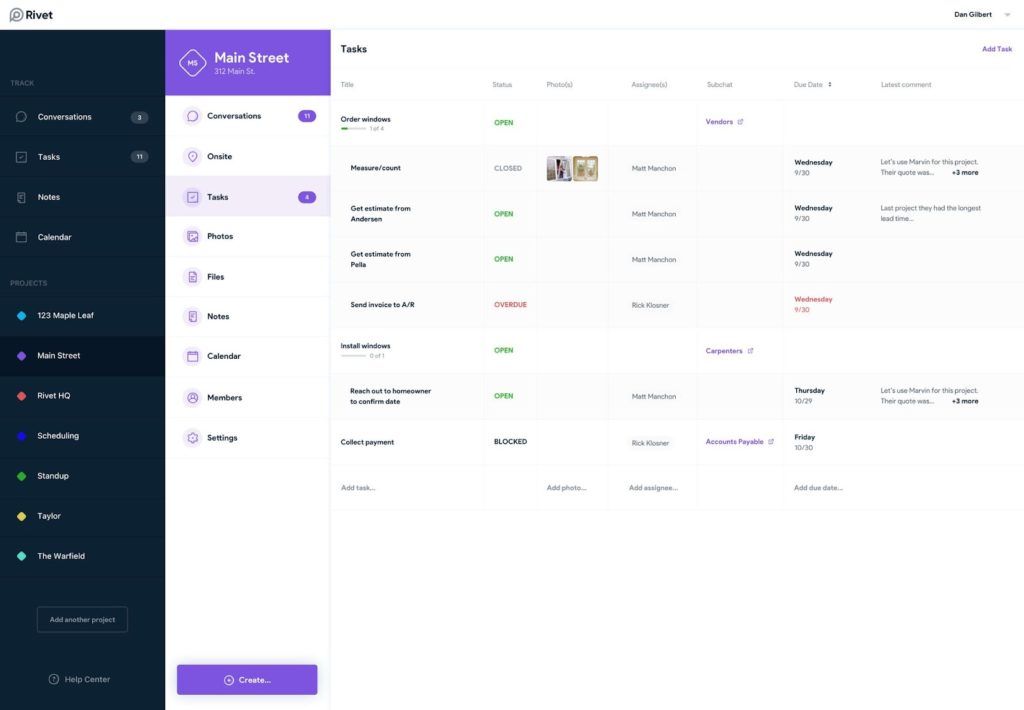Click the 3 badge beside Track Conversations
Image resolution: width=1024 pixels, height=710 pixels.
139,118
